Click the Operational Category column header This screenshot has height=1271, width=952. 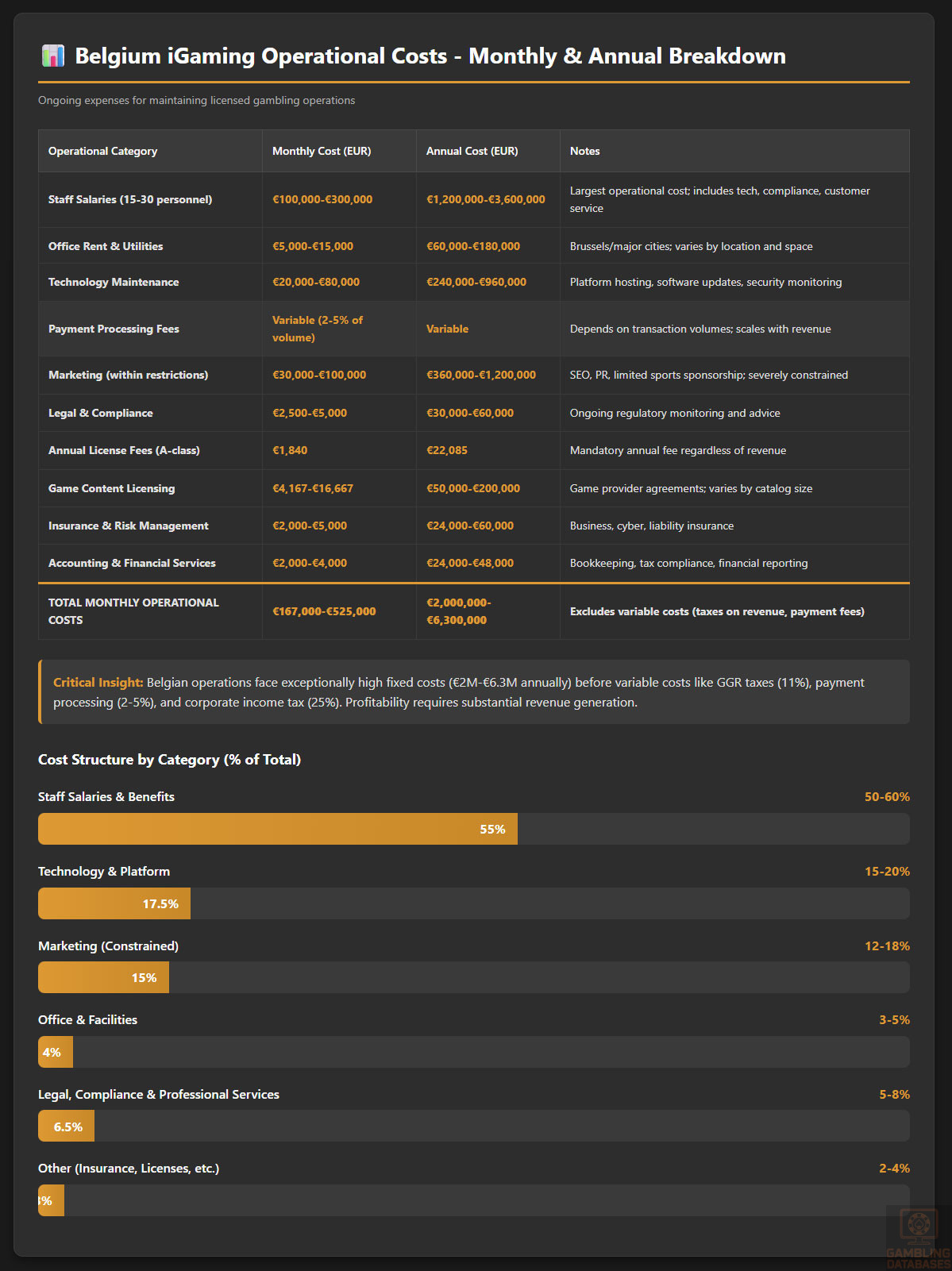point(102,152)
